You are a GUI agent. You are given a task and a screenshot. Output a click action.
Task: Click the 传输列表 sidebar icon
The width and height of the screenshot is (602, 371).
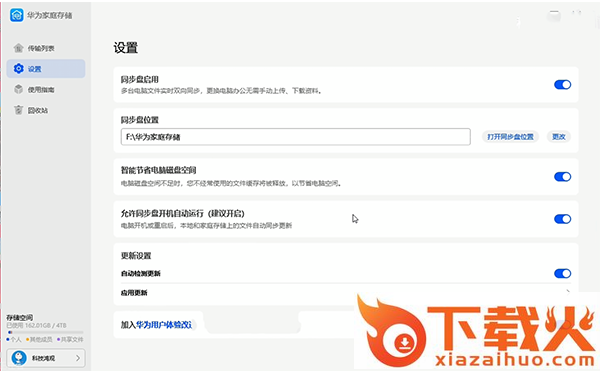tap(18, 48)
